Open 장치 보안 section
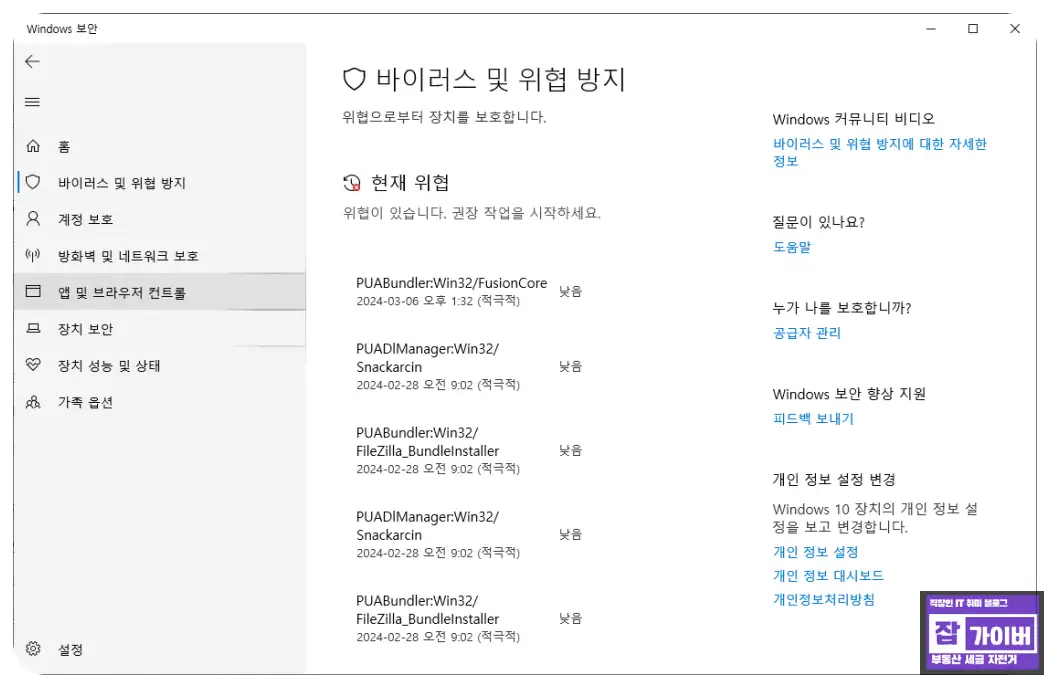Viewport: 1050px width, 688px height. click(159, 328)
